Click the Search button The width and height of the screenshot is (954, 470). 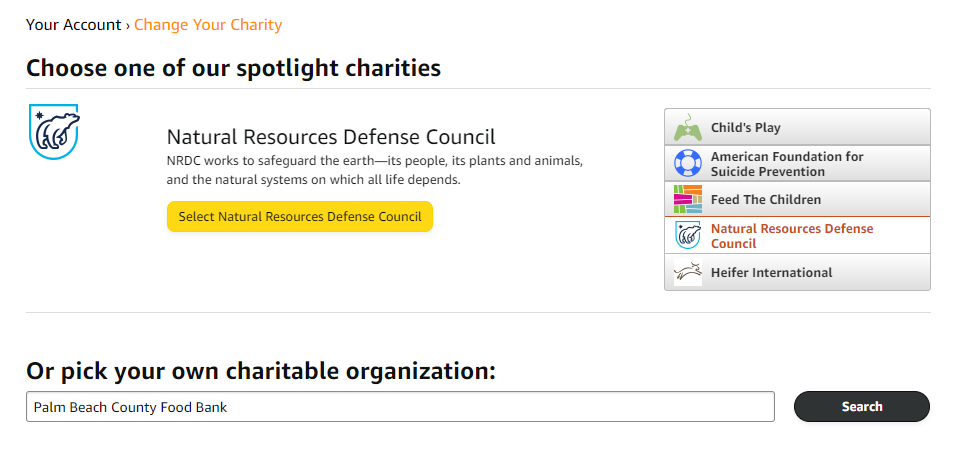point(861,407)
